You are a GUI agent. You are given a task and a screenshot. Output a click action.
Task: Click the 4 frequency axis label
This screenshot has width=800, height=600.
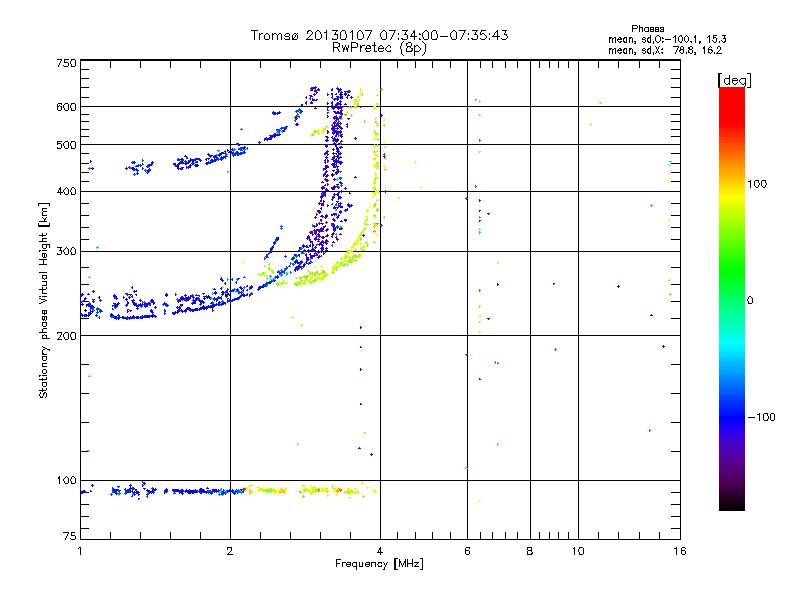[x=380, y=551]
